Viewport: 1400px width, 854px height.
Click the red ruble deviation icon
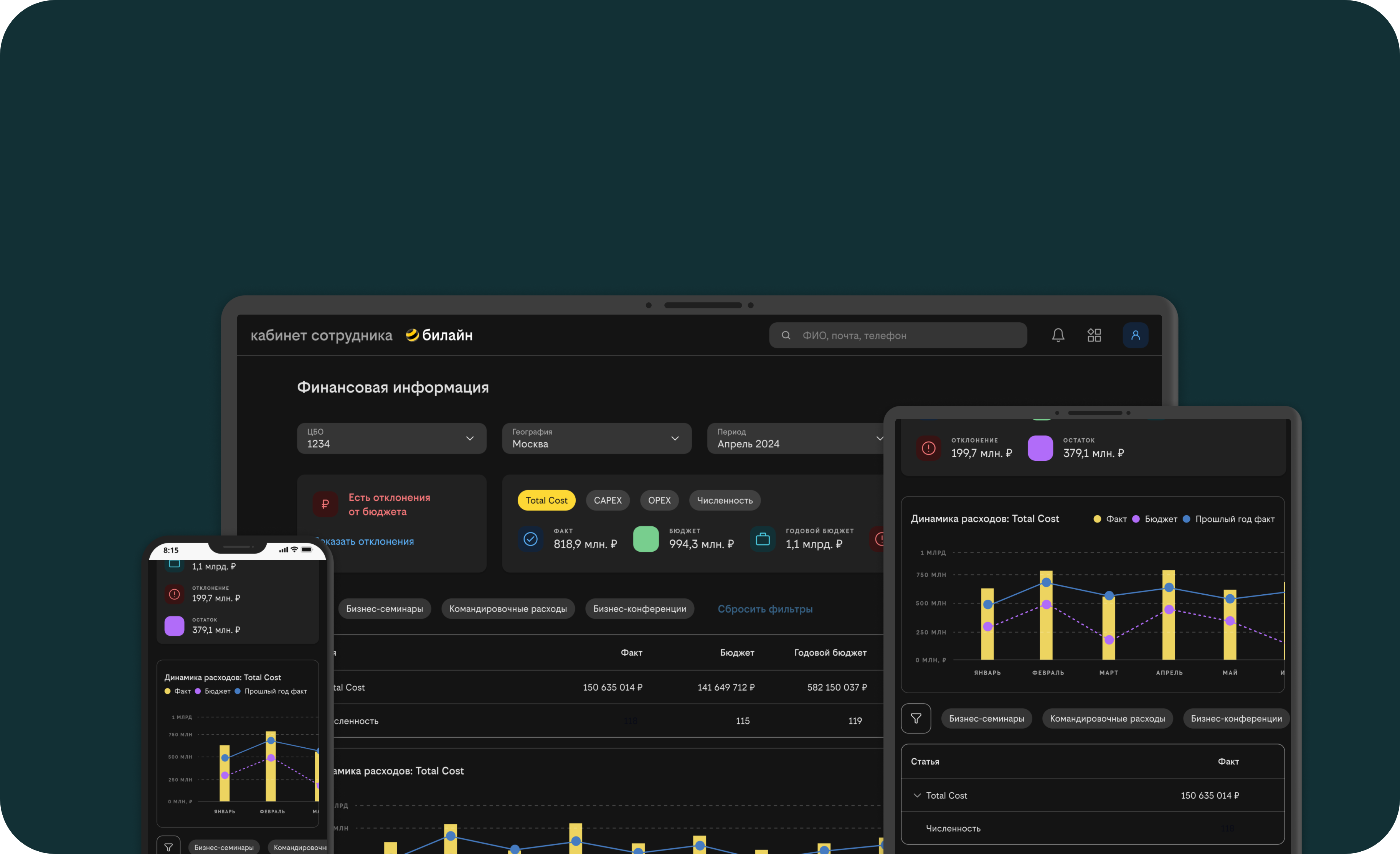coord(325,504)
